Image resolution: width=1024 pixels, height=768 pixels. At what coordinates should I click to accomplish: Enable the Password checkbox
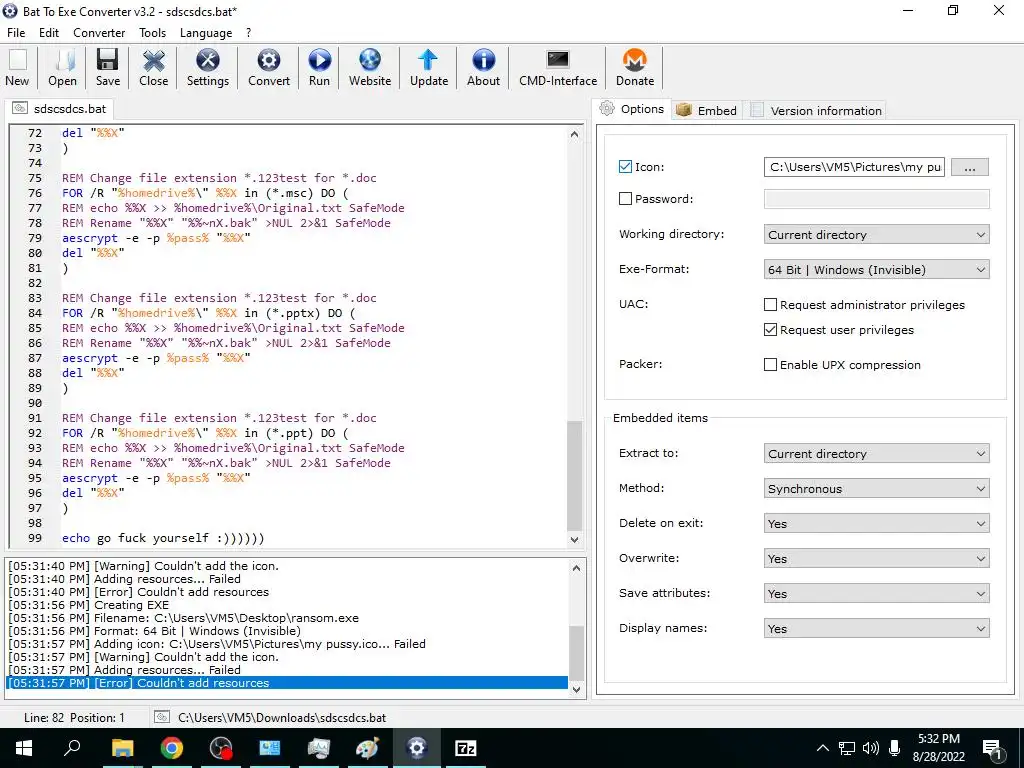click(625, 199)
